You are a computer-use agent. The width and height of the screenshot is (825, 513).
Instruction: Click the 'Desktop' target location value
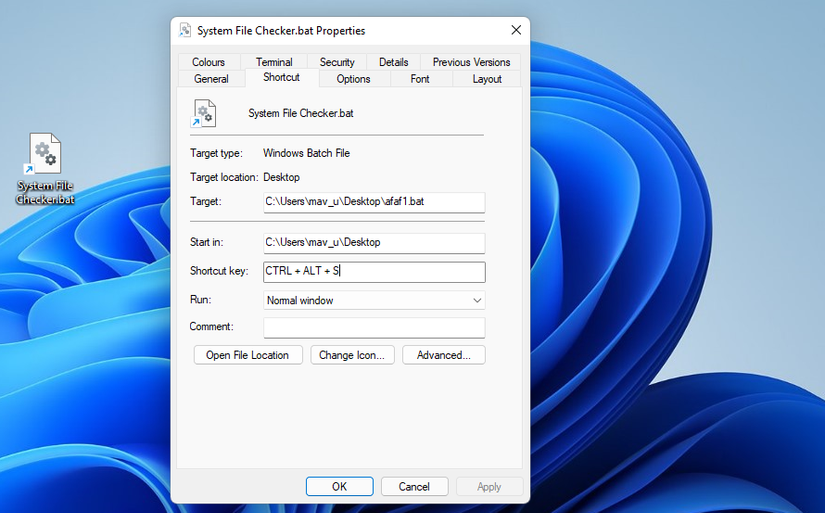tap(281, 177)
